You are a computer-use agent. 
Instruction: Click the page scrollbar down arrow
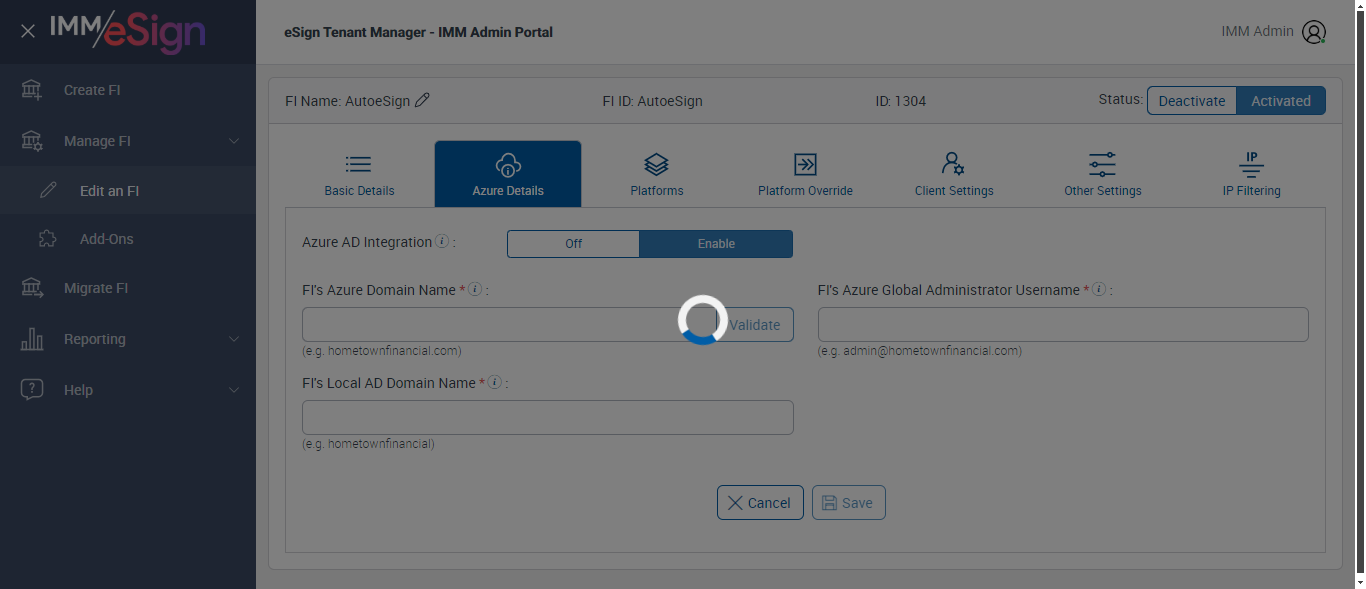[x=1359, y=580]
